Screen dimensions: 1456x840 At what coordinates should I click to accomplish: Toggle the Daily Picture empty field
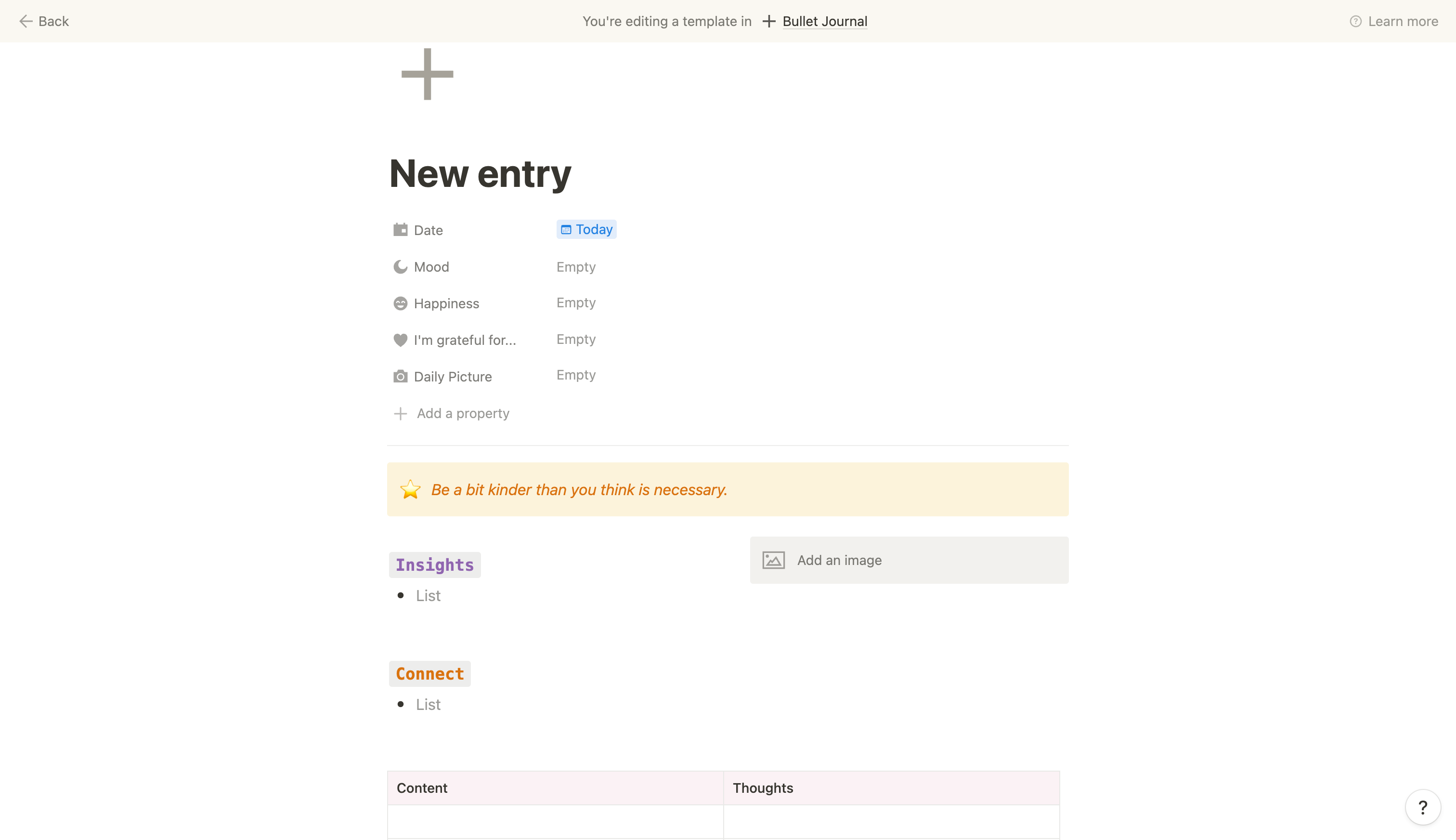576,376
